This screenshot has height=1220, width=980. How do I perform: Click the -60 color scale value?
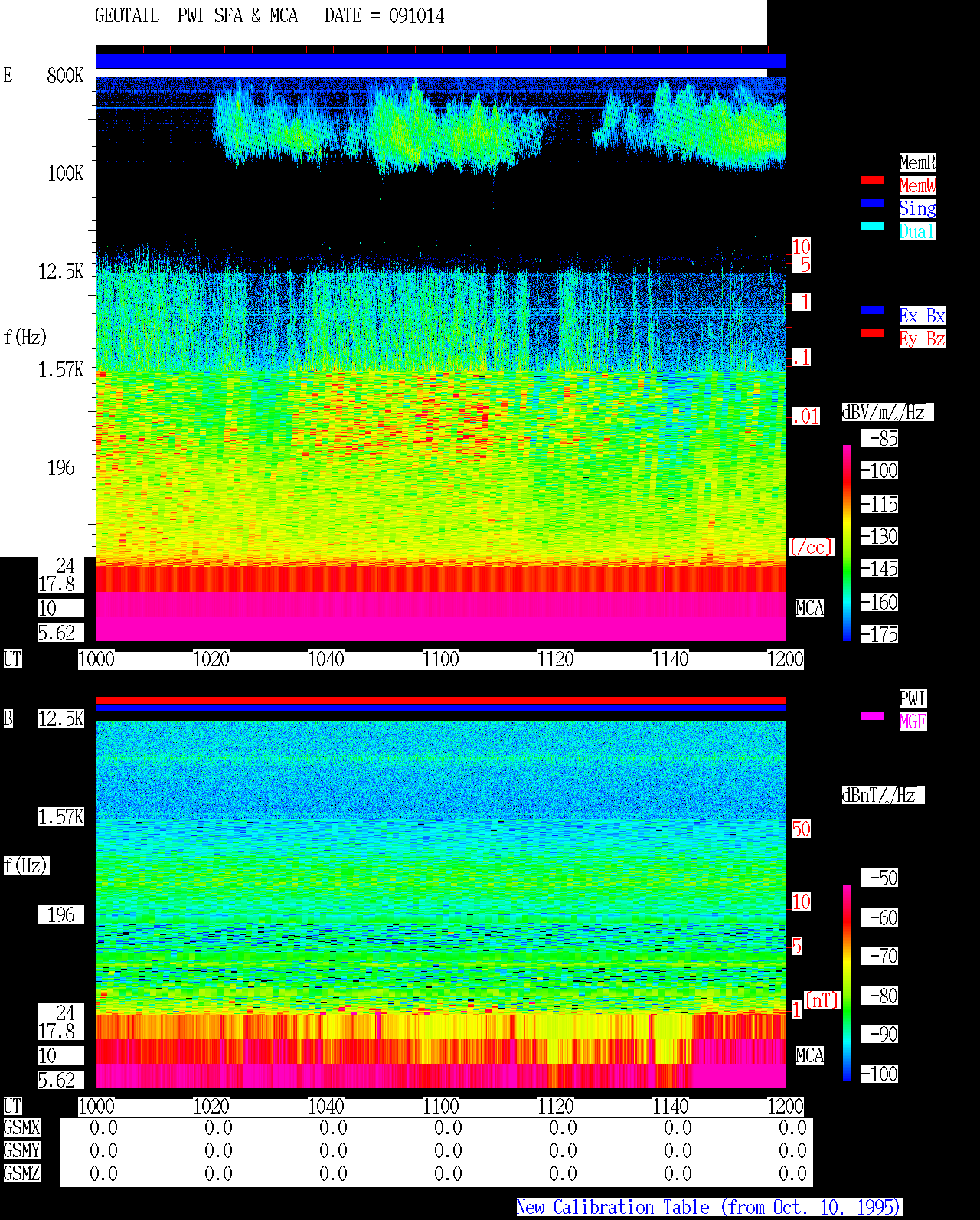[x=880, y=917]
